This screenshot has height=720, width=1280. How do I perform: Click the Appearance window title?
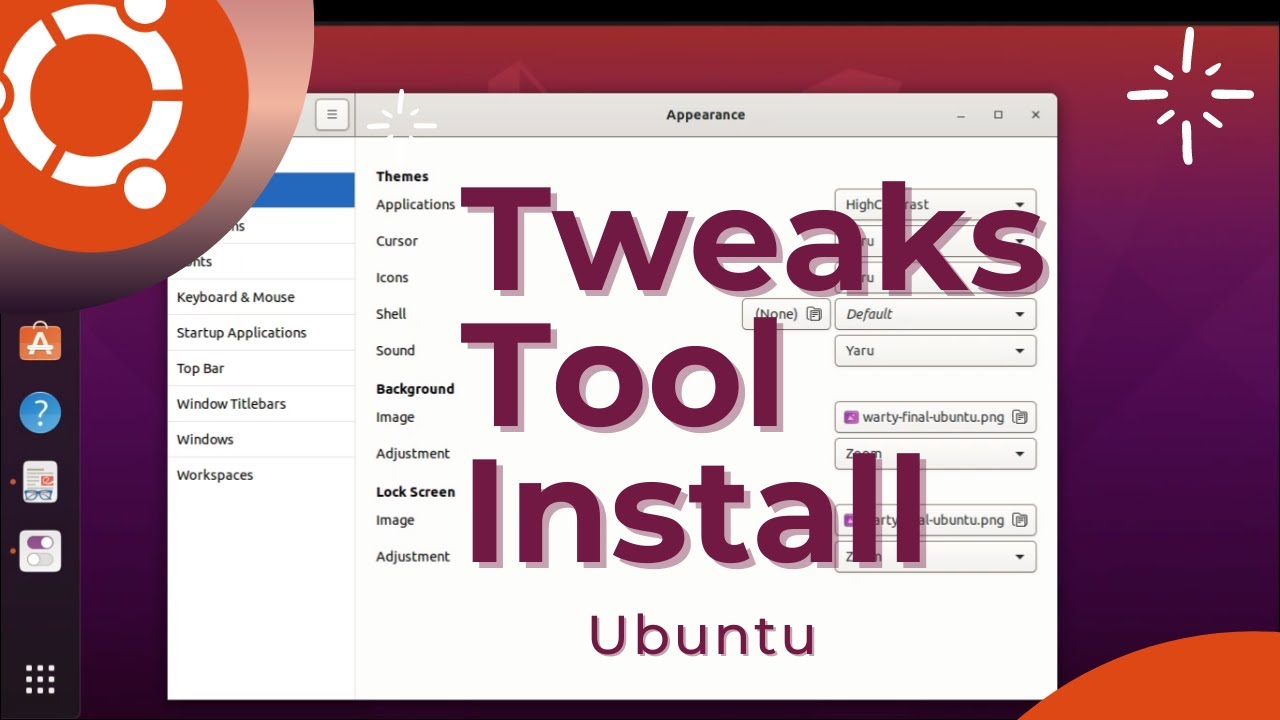click(706, 115)
